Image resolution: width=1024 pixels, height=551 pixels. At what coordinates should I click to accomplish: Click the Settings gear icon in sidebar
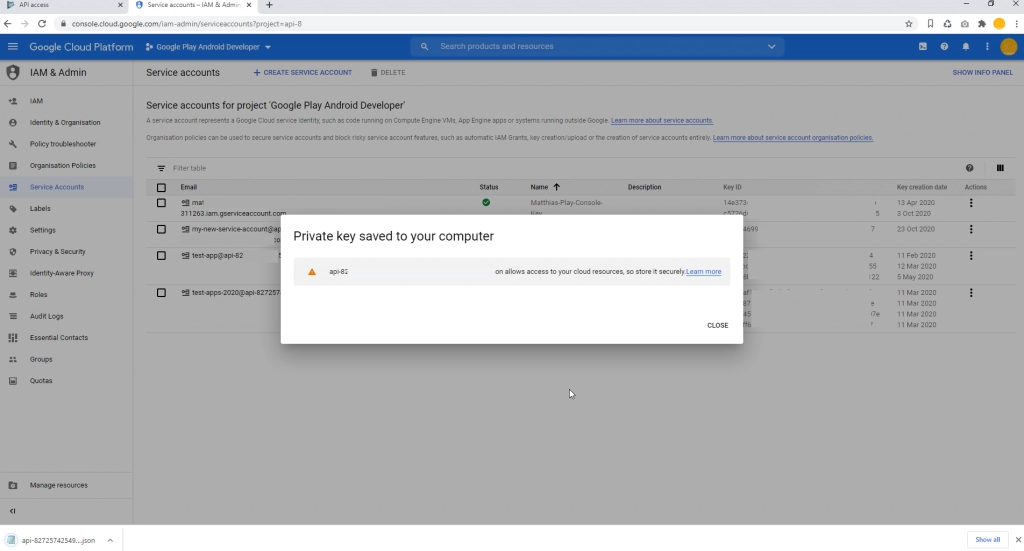coord(12,230)
